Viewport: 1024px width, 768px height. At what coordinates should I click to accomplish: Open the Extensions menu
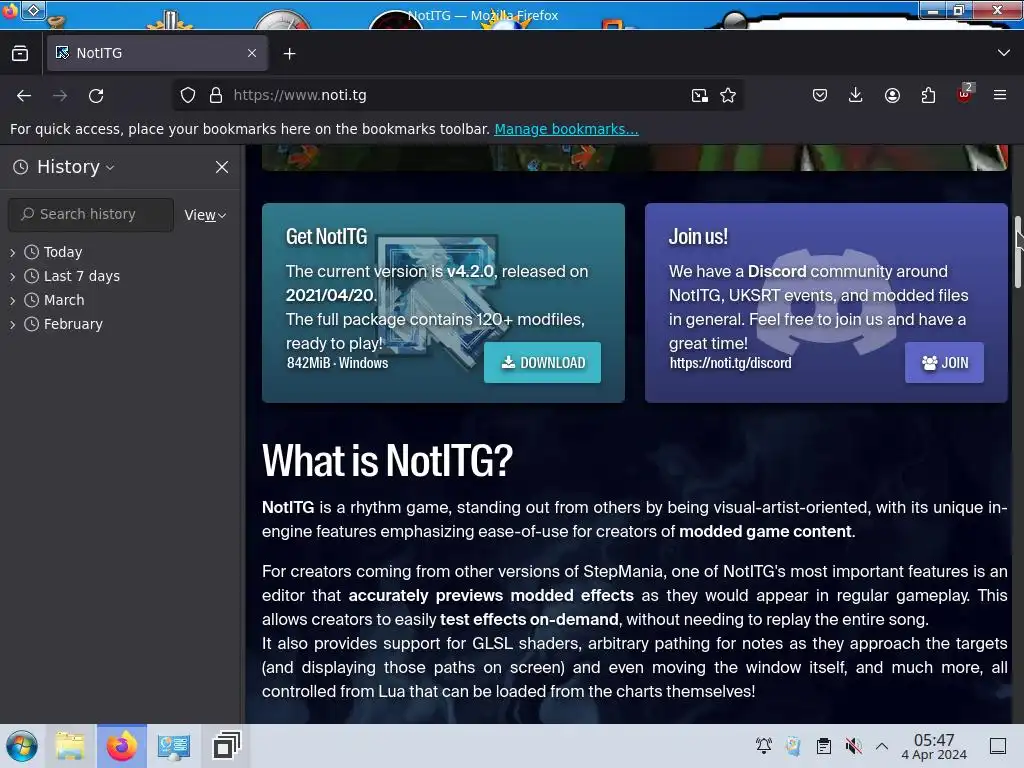pos(928,95)
